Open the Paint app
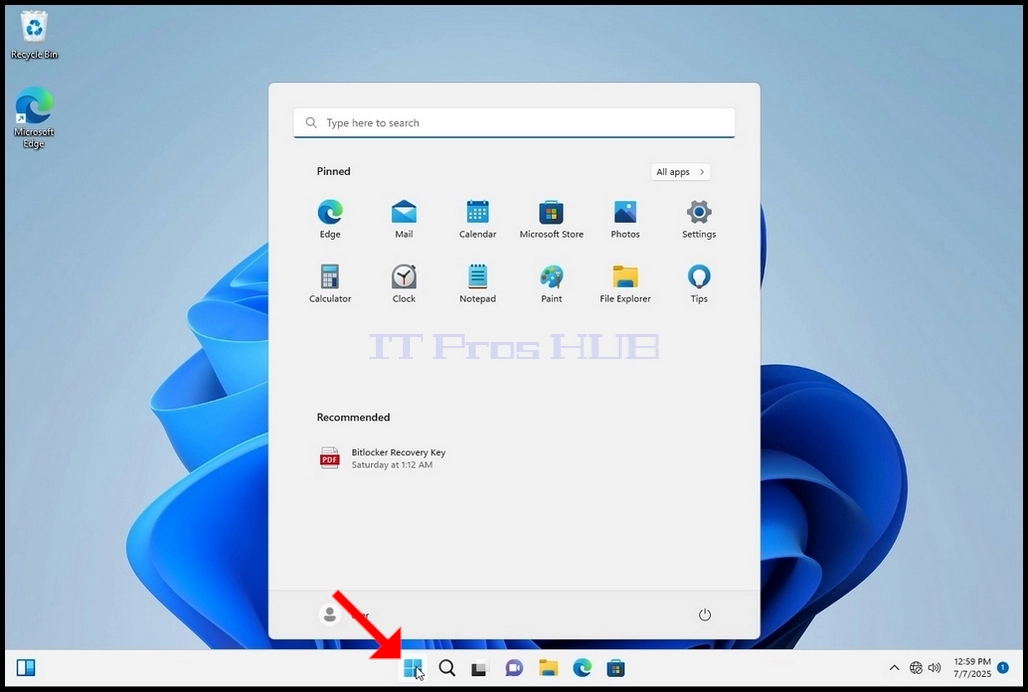Viewport: 1028px width, 692px height. point(551,284)
